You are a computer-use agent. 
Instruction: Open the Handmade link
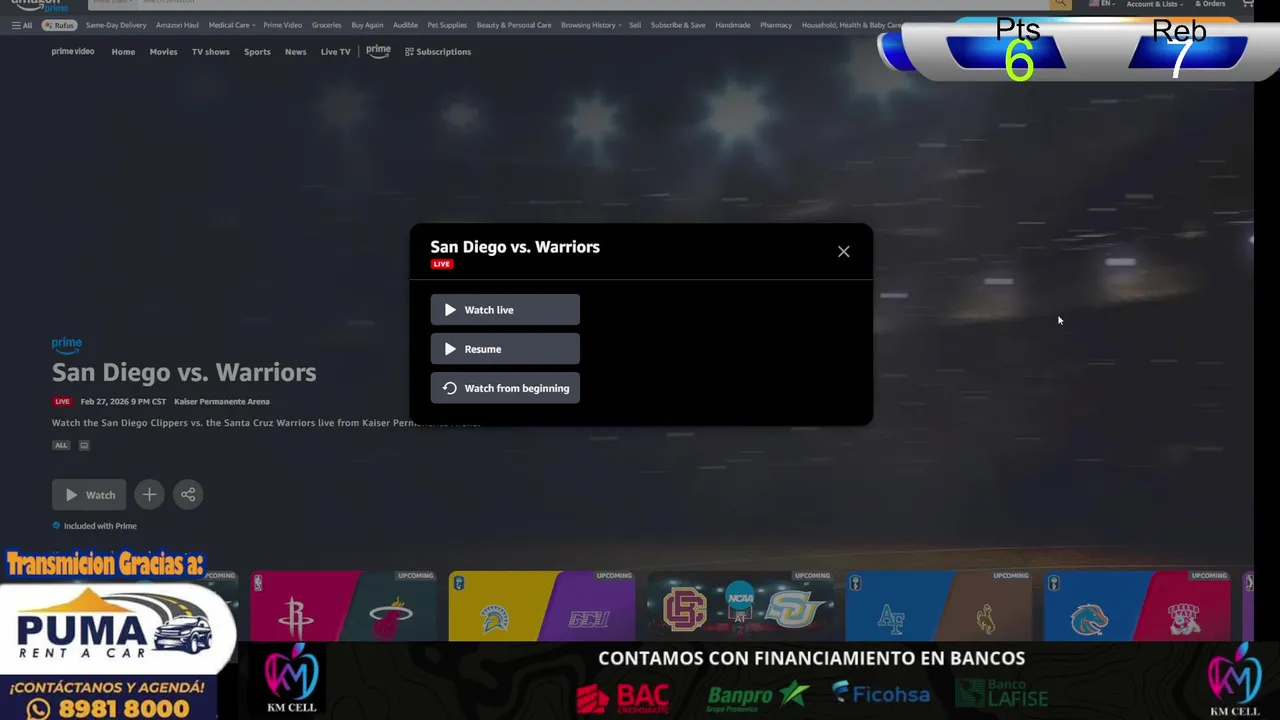coord(733,25)
